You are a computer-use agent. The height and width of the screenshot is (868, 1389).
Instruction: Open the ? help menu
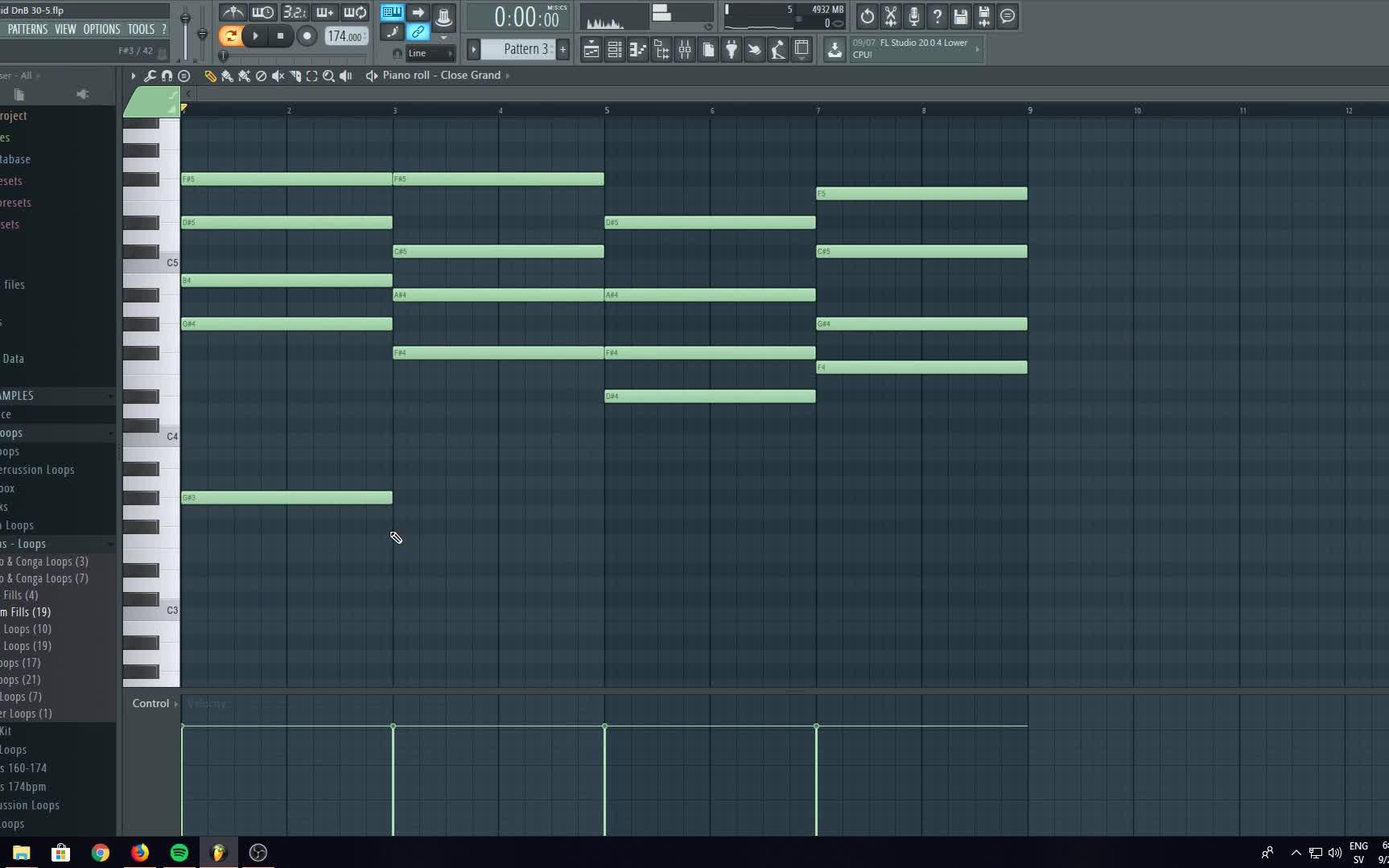click(x=164, y=29)
